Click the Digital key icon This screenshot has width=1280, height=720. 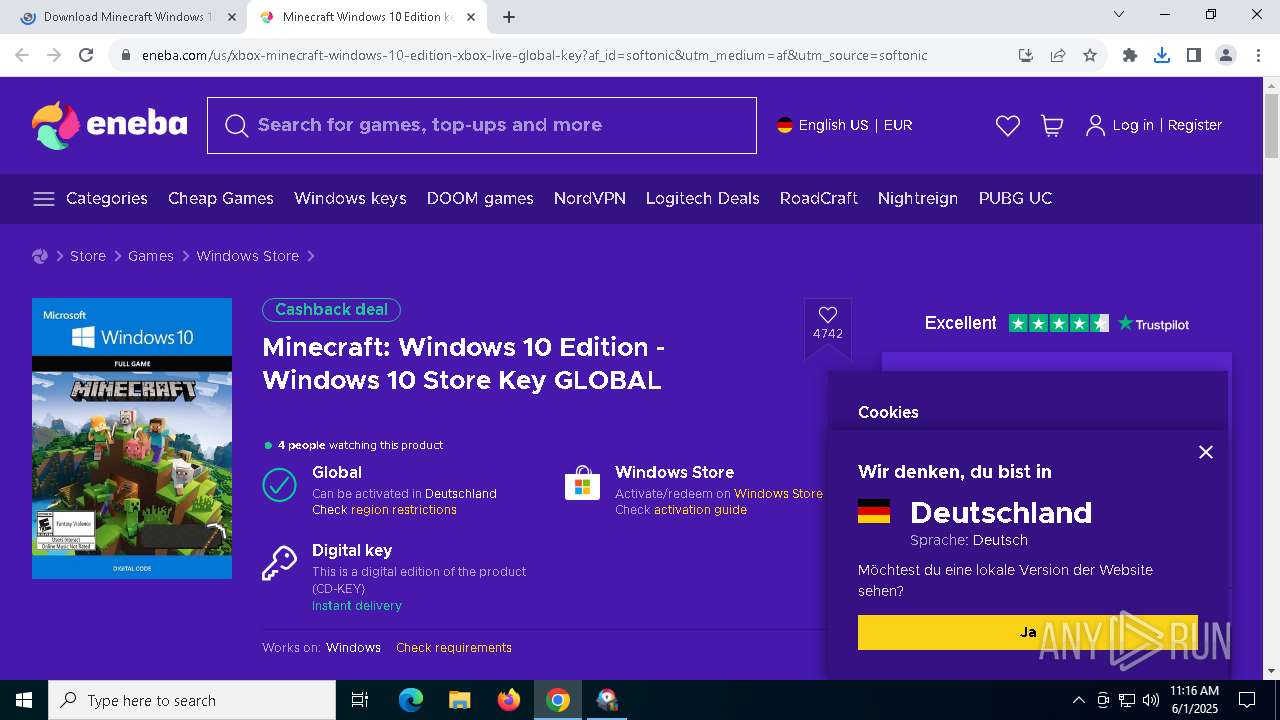[279, 562]
